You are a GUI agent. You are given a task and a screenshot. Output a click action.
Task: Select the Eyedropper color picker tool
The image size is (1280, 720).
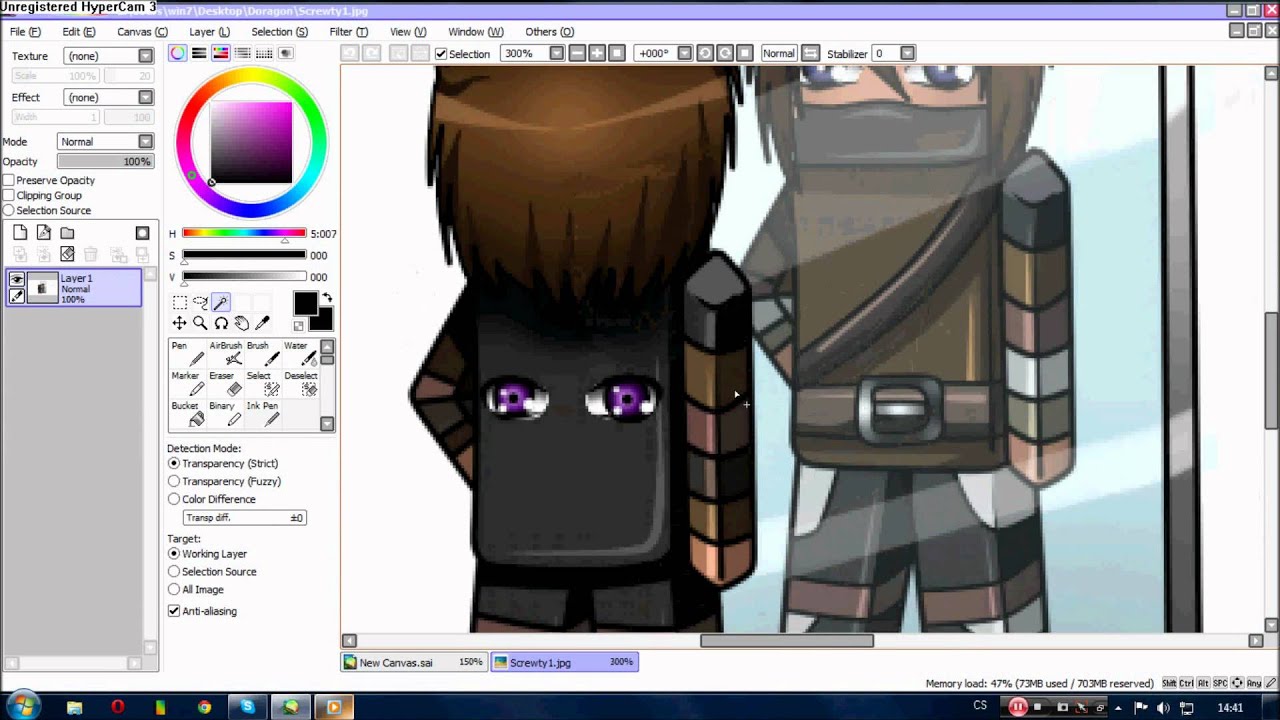262,323
